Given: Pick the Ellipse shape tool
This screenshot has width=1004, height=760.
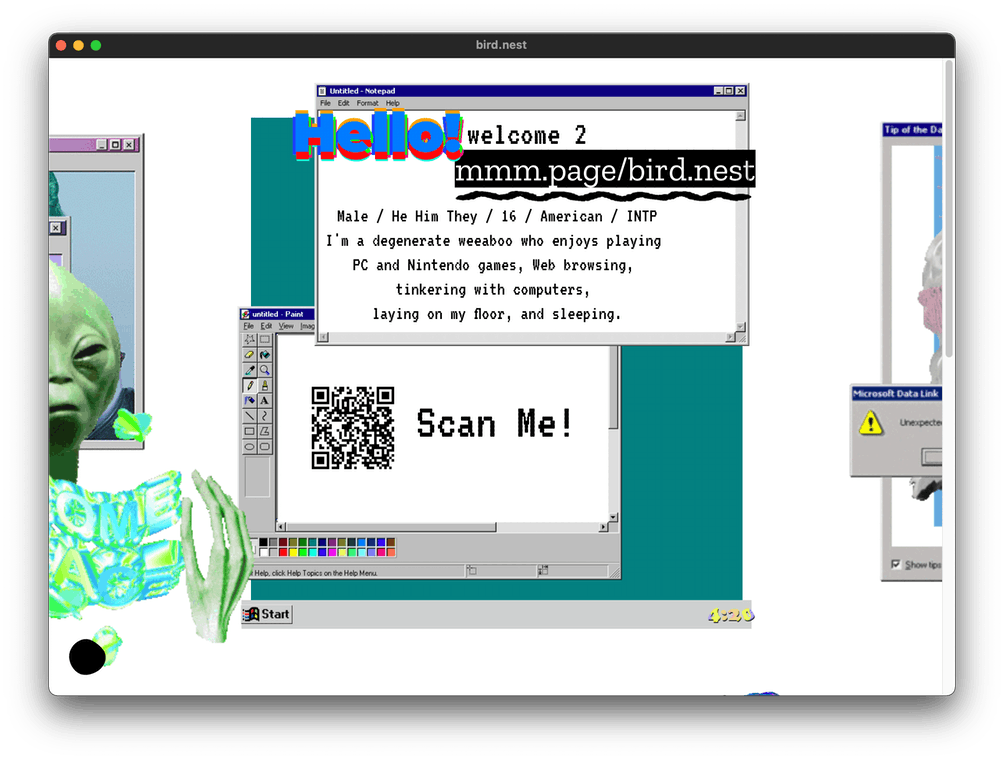Looking at the screenshot, I should click(249, 446).
